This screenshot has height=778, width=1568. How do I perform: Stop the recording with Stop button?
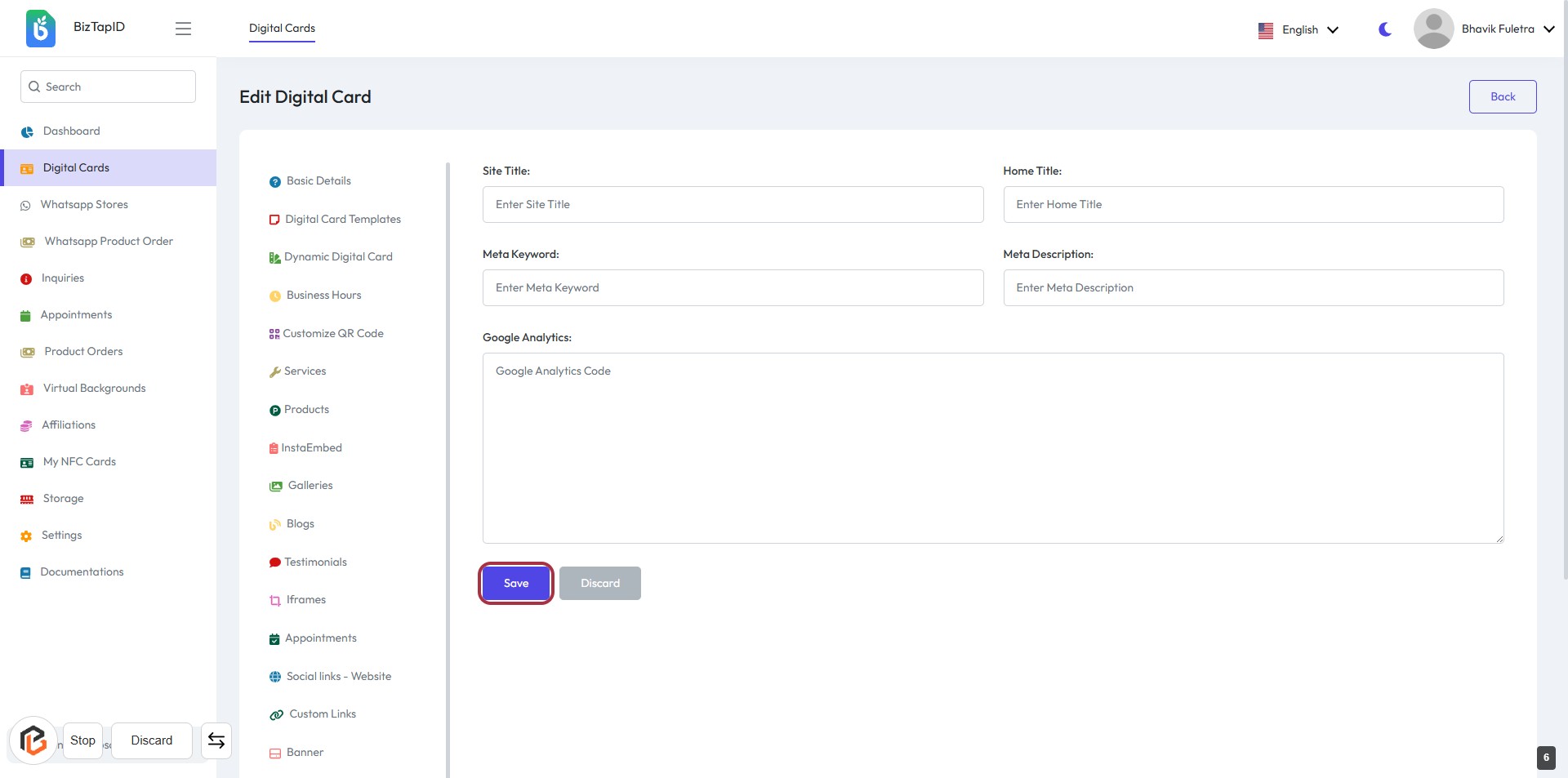click(x=82, y=740)
